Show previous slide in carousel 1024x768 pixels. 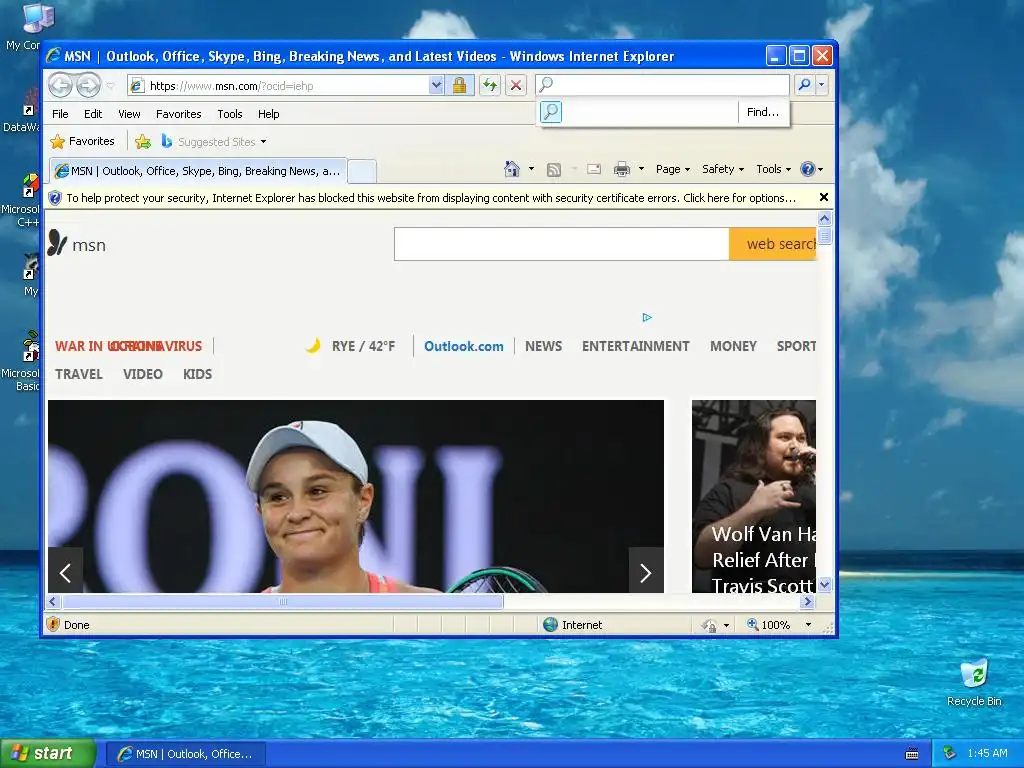click(65, 573)
